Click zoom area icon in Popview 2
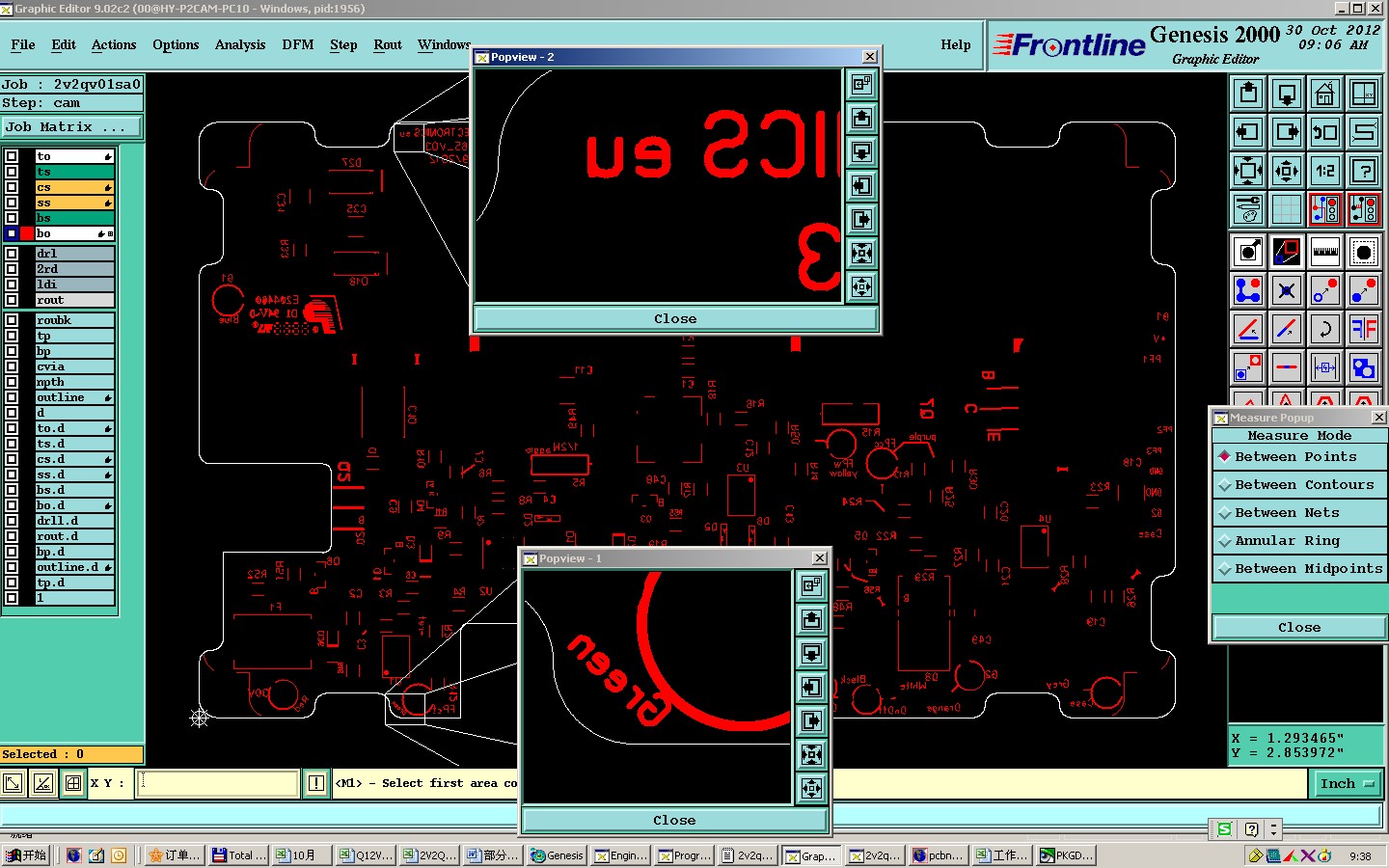The width and height of the screenshot is (1389, 868). (861, 85)
